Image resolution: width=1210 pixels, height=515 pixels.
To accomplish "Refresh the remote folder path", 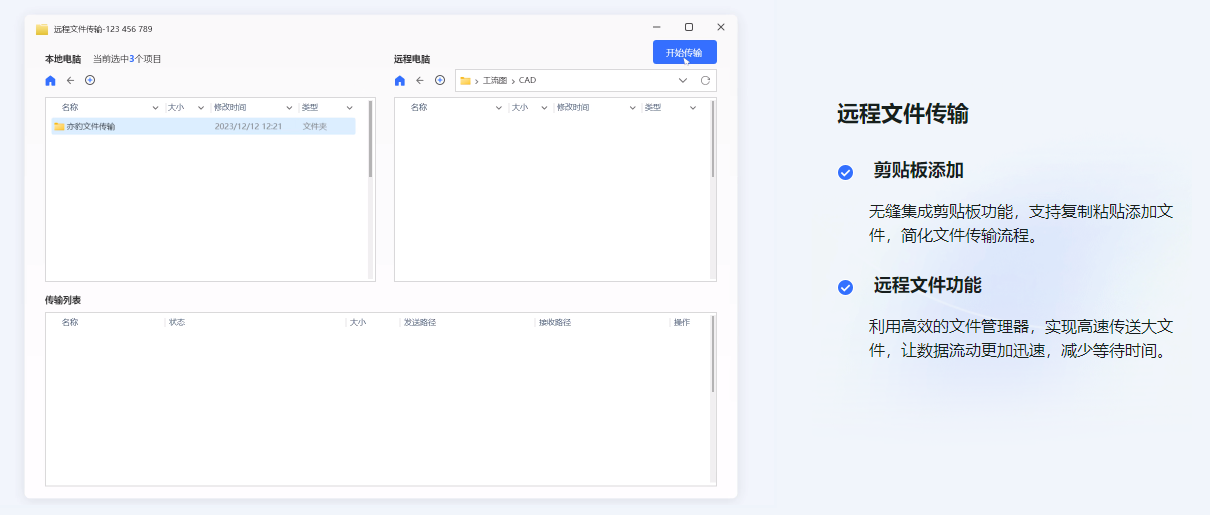I will (x=705, y=80).
